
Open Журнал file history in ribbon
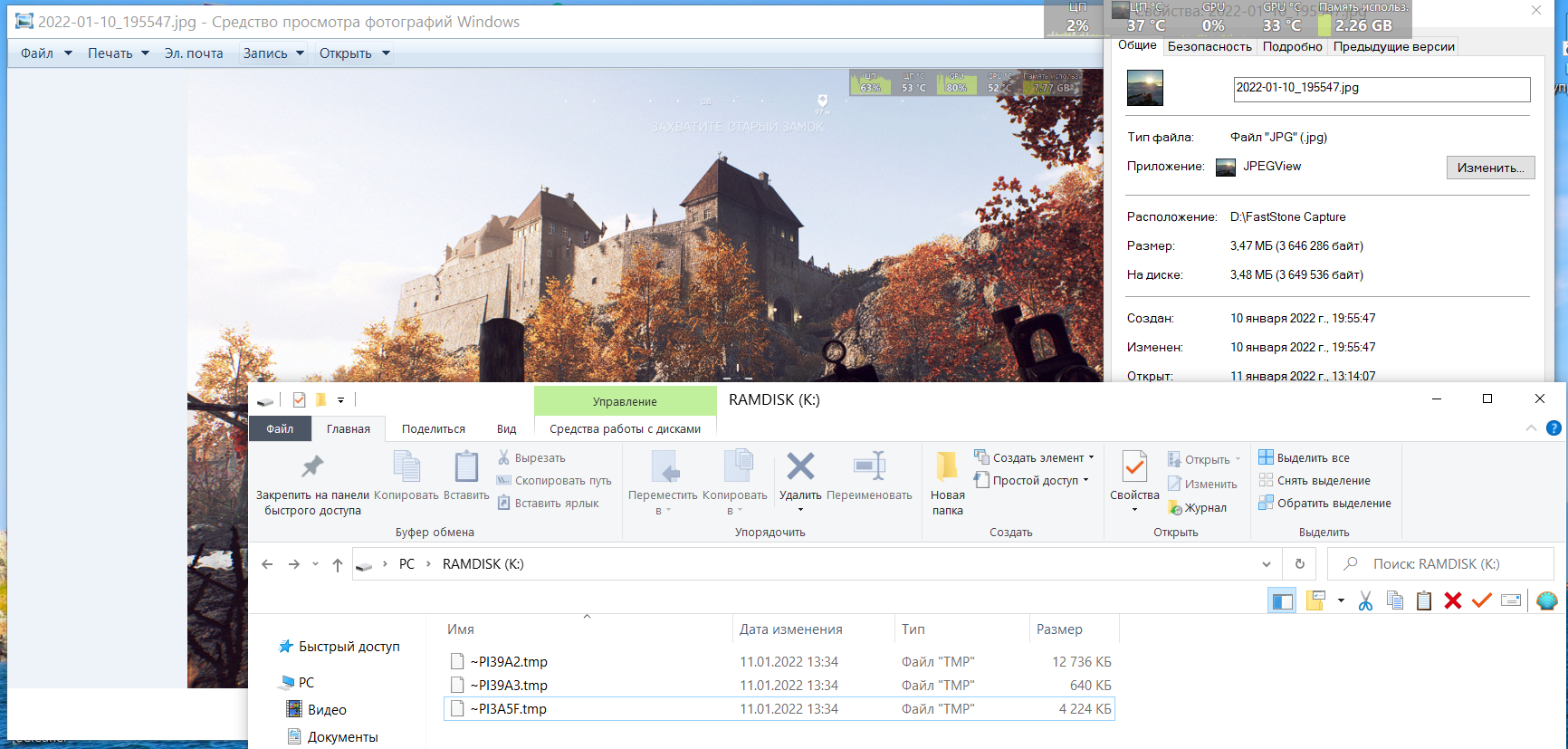coord(1197,508)
